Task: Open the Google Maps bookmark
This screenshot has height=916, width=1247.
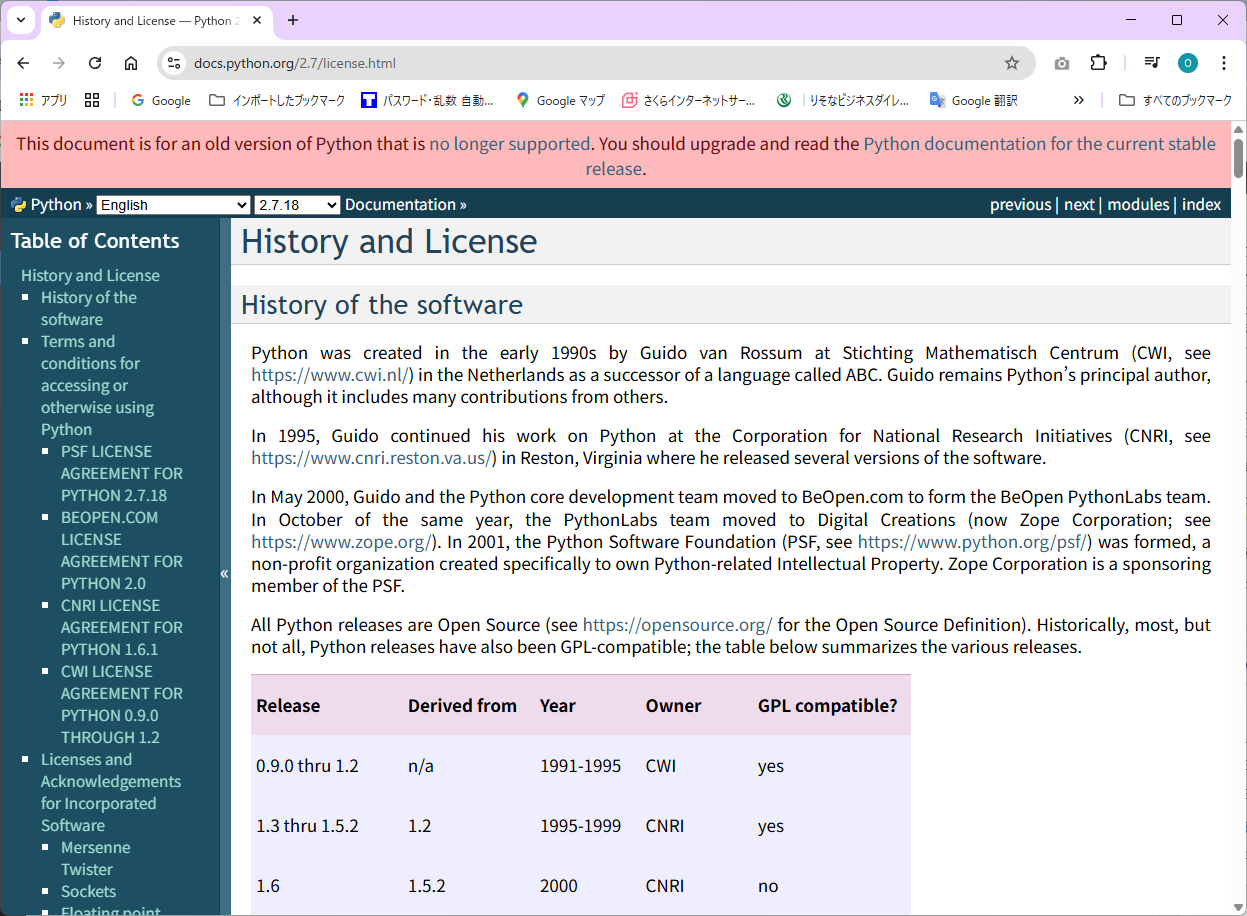Action: click(560, 100)
